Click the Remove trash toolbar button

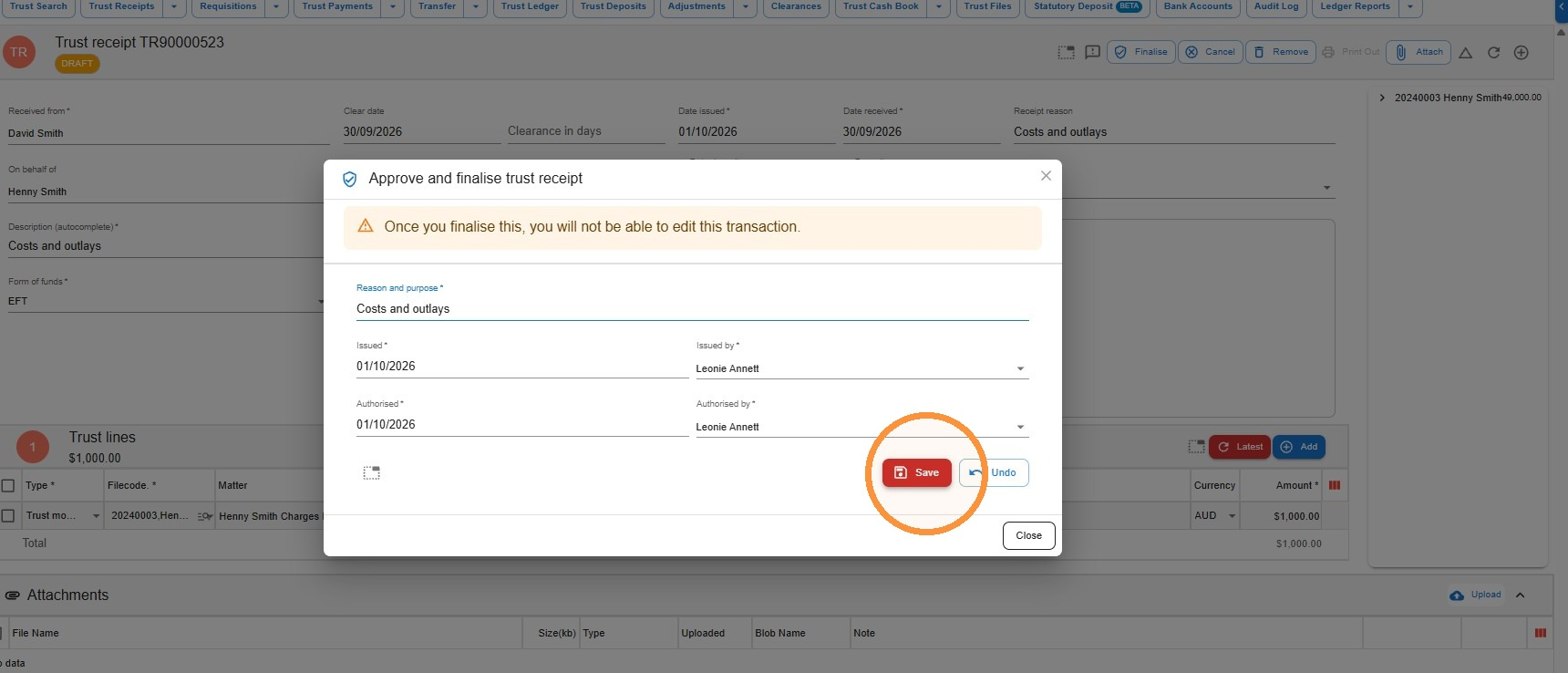point(1280,52)
